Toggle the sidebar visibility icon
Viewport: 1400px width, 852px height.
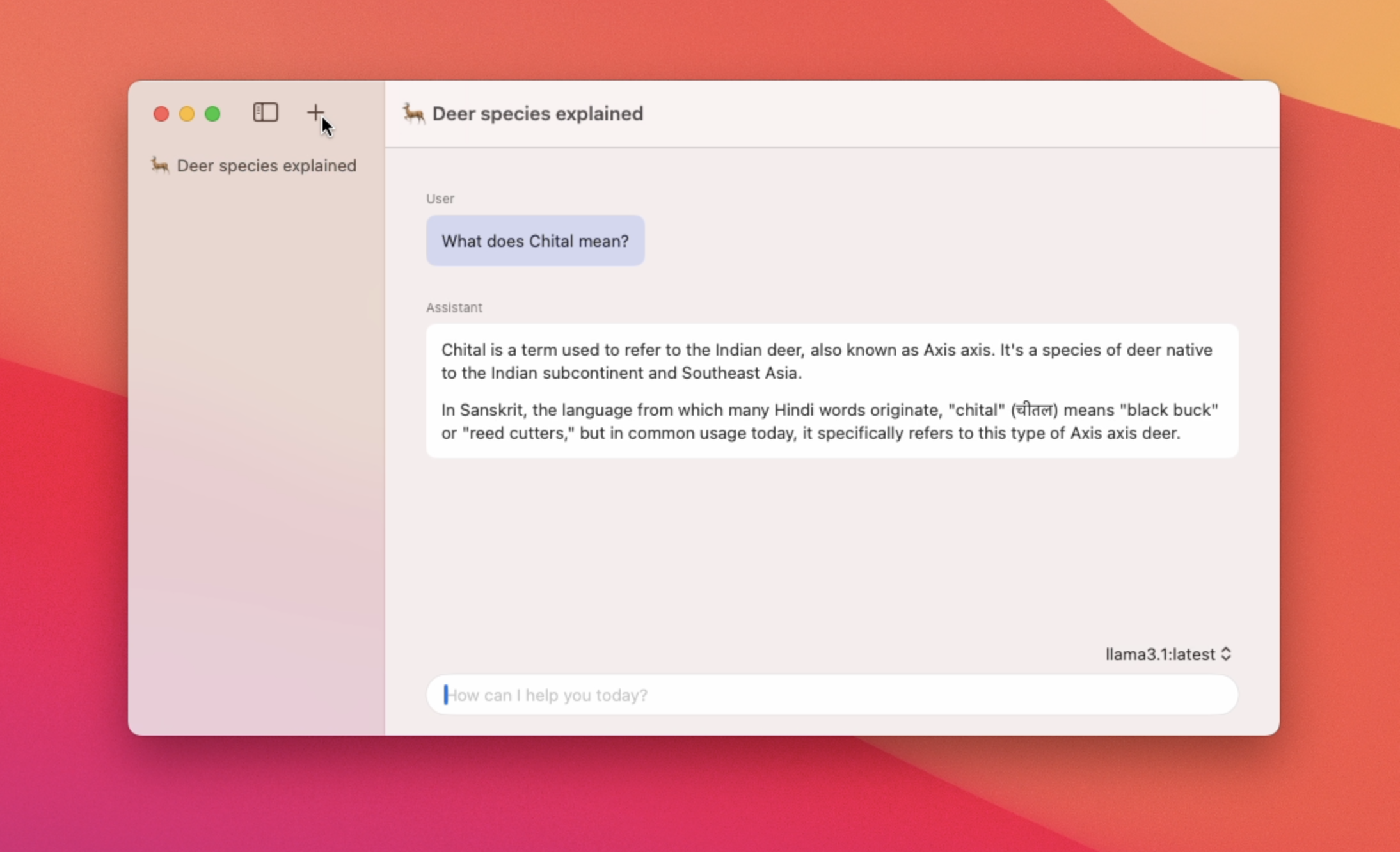pos(266,113)
